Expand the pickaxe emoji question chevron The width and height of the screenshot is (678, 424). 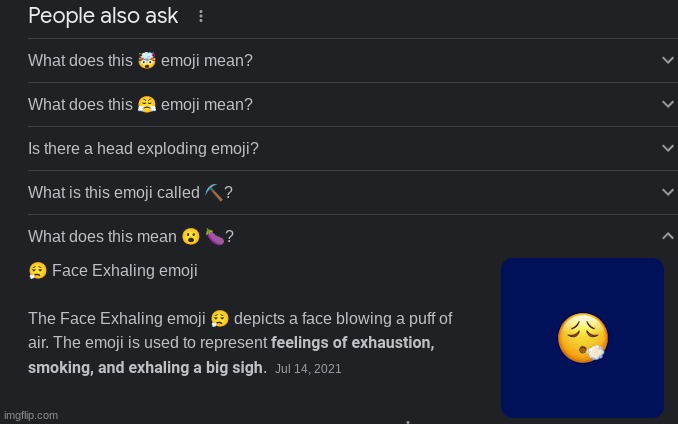click(x=668, y=192)
